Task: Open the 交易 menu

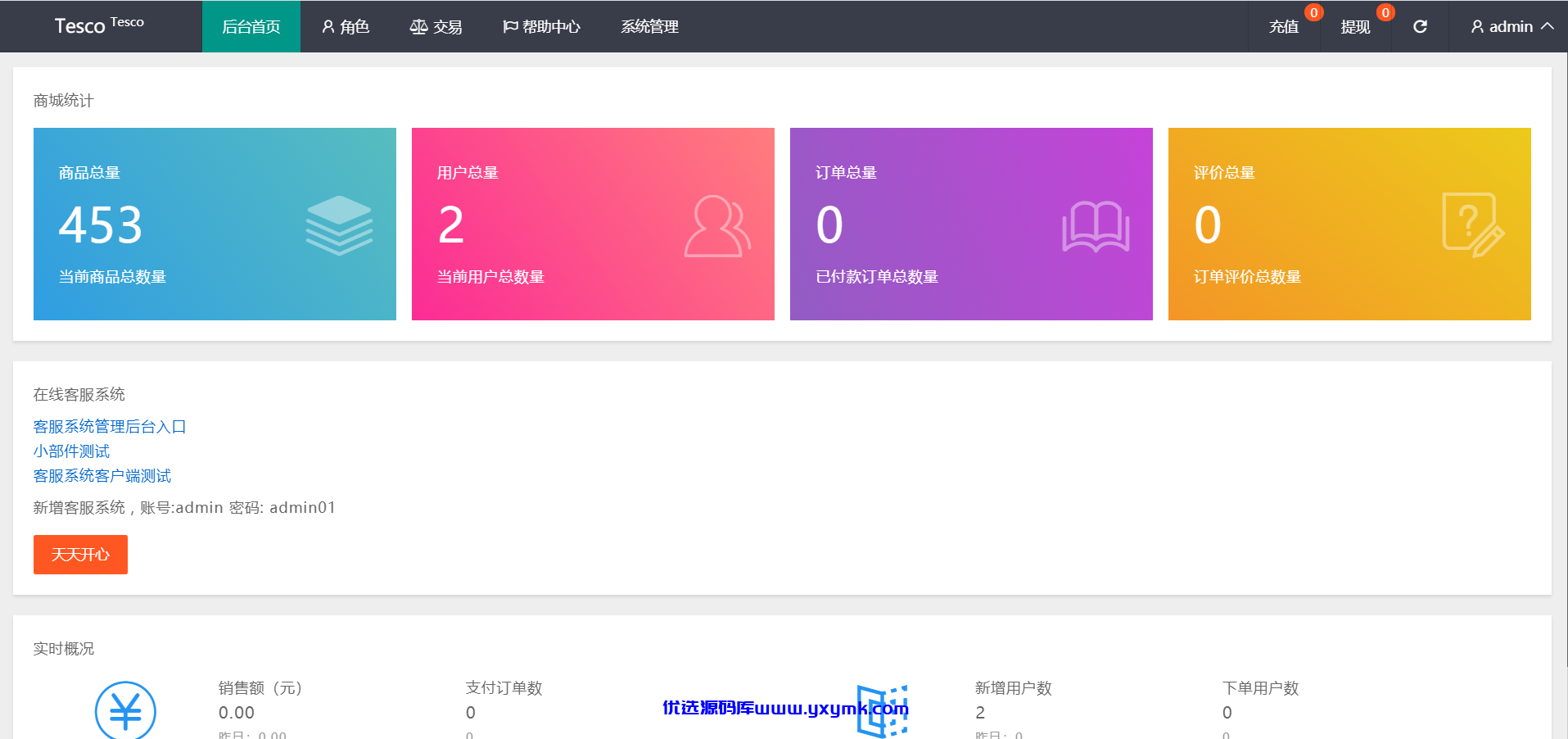Action: tap(436, 26)
